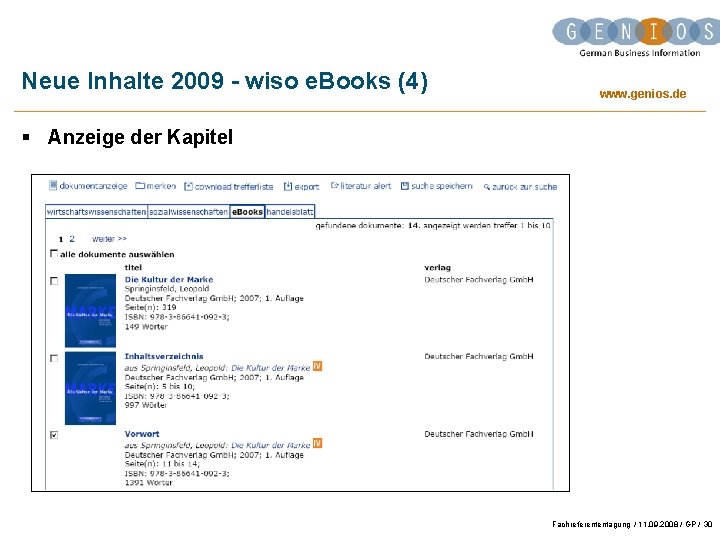Viewport: 720px width, 540px height.
Task: Click text 'Springinsfeld, Leopold'
Action: click(167, 289)
